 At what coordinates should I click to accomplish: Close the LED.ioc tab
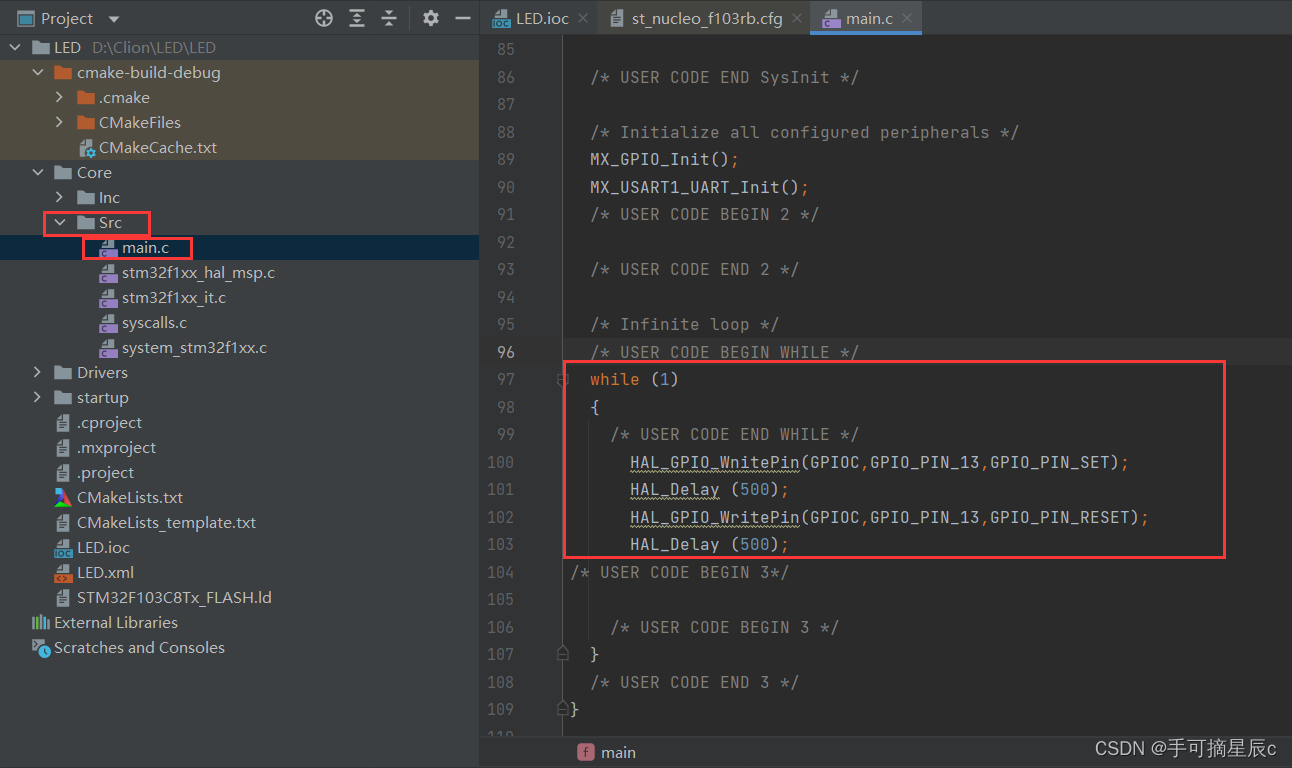585,19
